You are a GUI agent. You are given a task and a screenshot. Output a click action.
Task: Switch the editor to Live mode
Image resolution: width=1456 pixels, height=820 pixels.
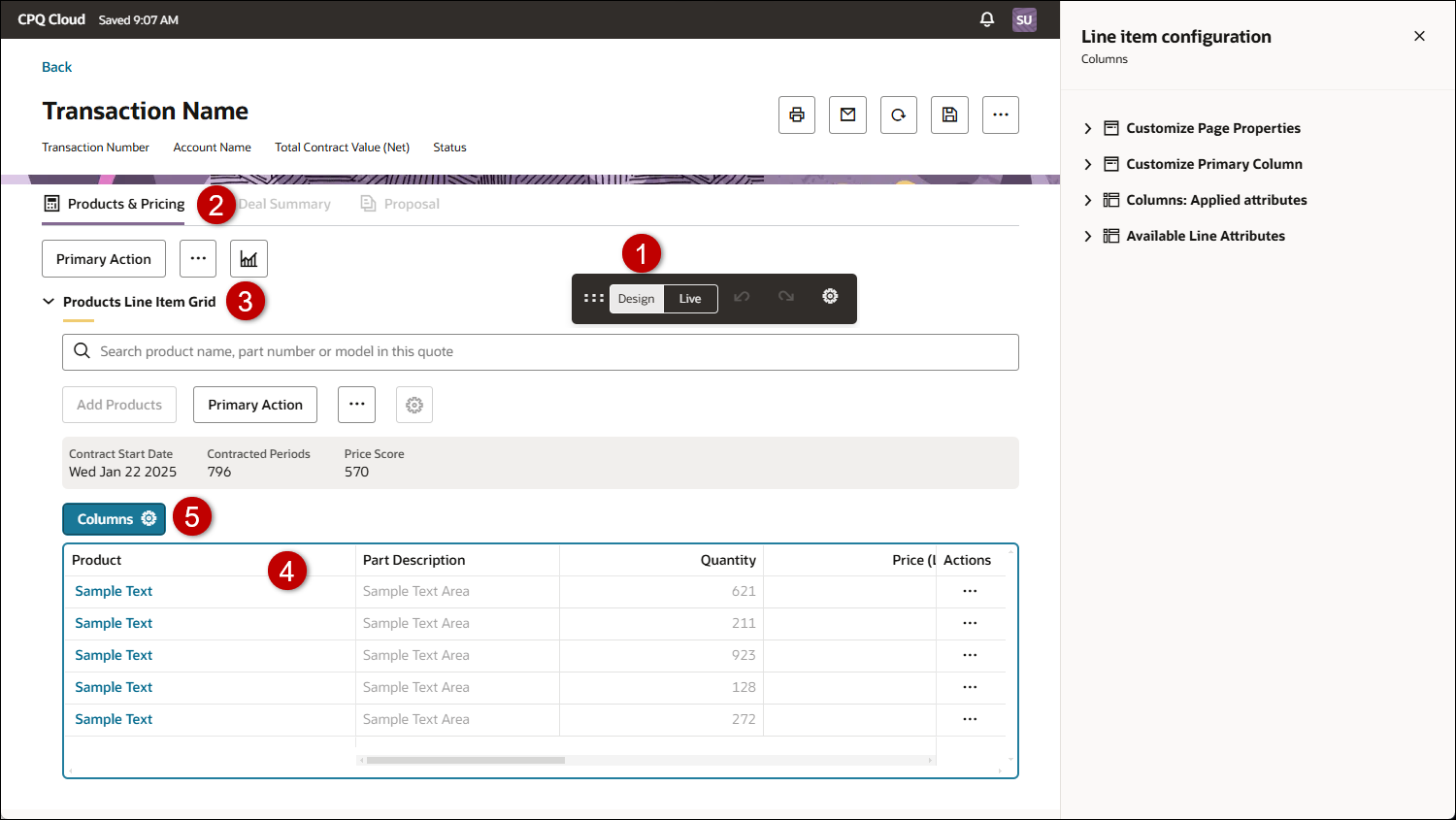(690, 299)
